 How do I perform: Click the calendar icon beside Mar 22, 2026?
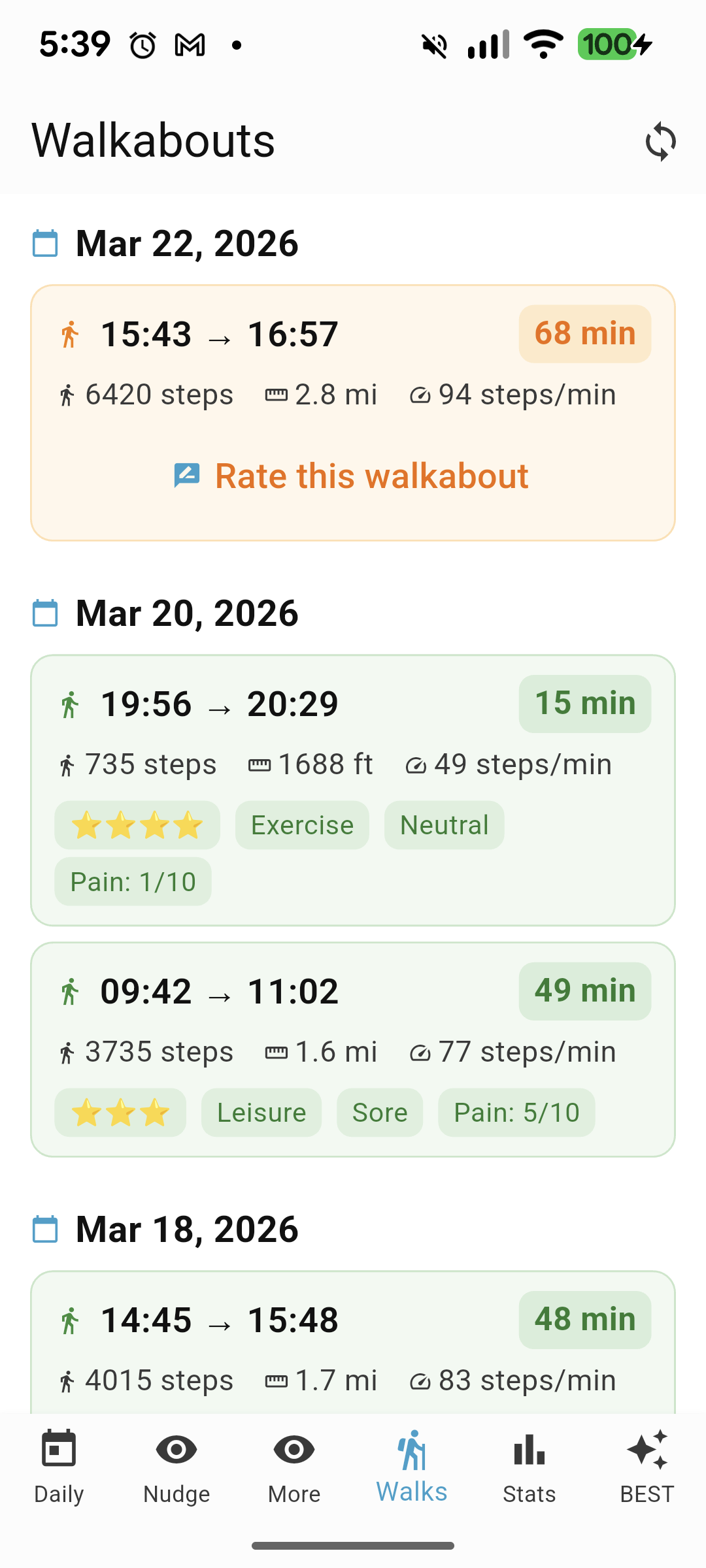46,243
